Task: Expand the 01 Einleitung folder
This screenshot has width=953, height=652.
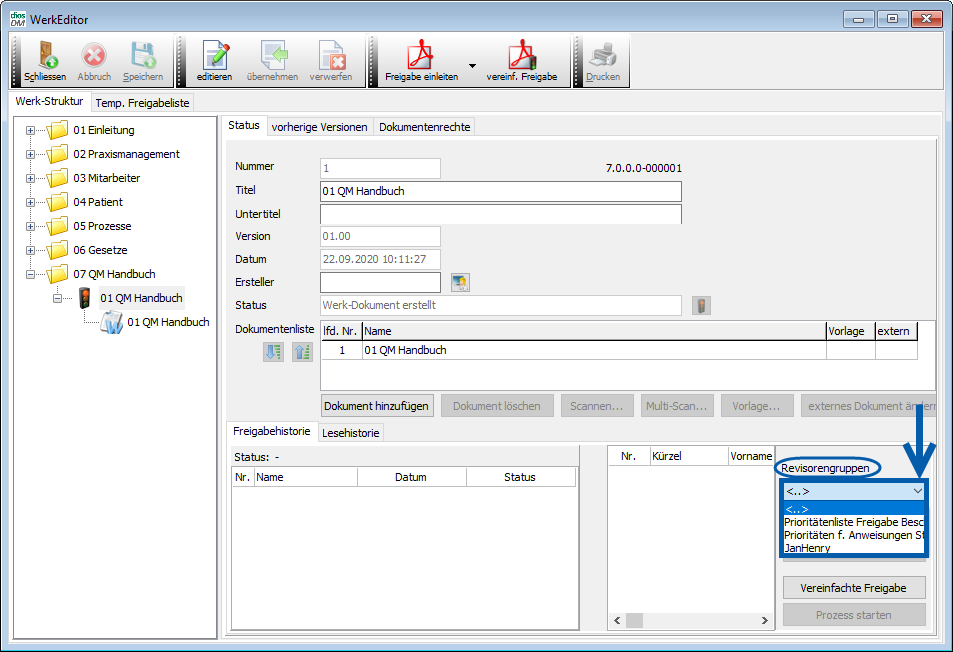Action: click(x=31, y=130)
